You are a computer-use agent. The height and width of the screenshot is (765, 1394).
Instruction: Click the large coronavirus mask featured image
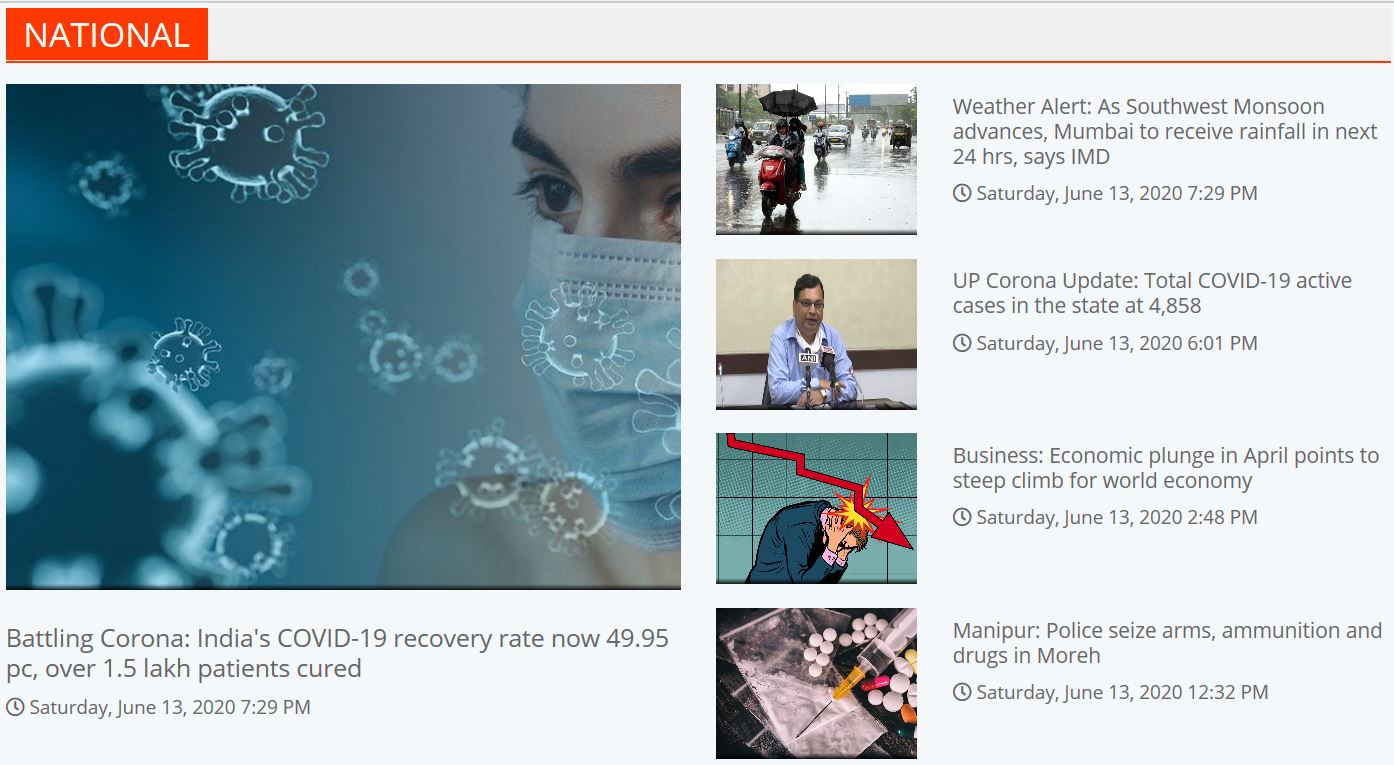point(343,337)
